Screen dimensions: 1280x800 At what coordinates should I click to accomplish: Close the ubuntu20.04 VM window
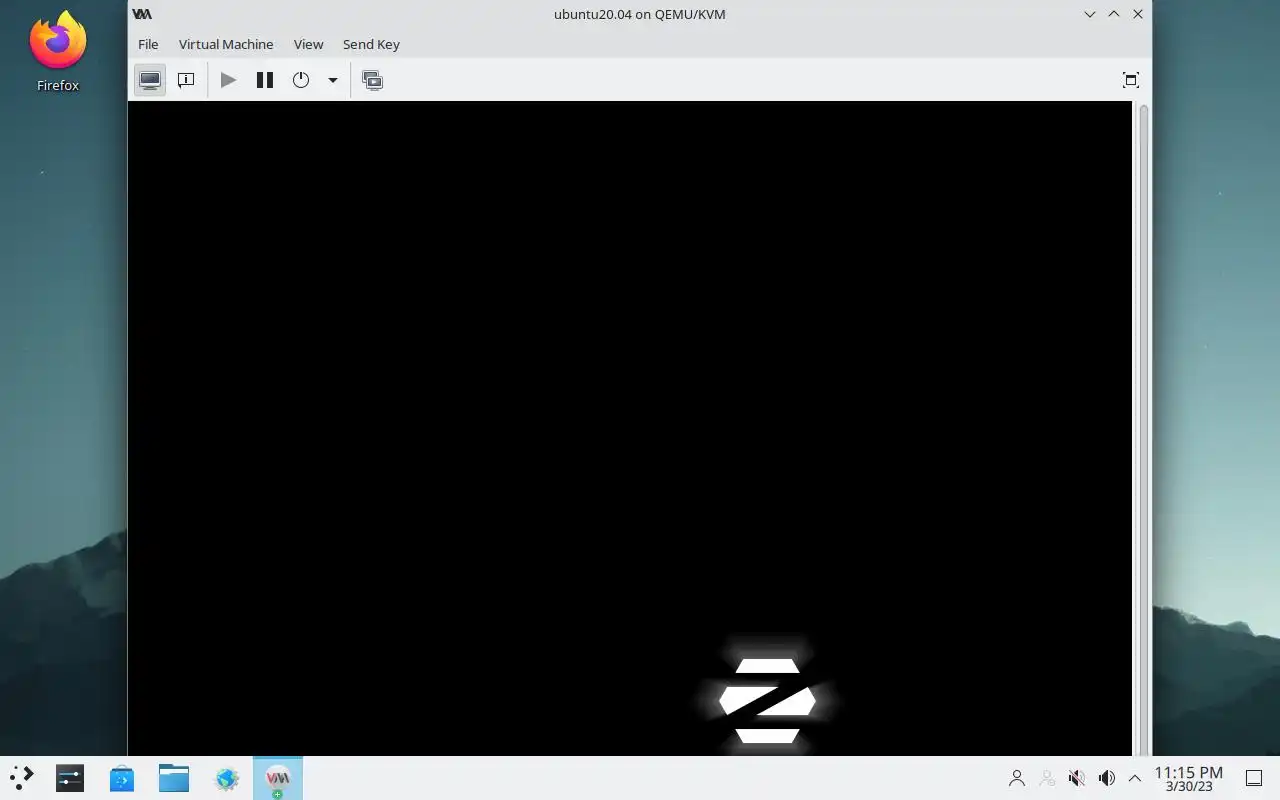click(x=1138, y=14)
